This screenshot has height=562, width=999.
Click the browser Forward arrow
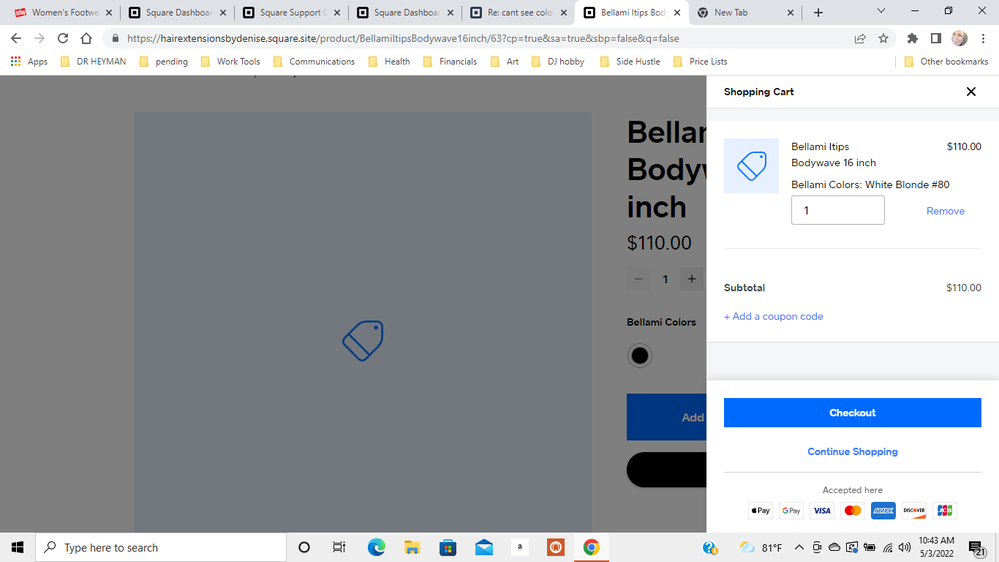pyautogui.click(x=40, y=38)
